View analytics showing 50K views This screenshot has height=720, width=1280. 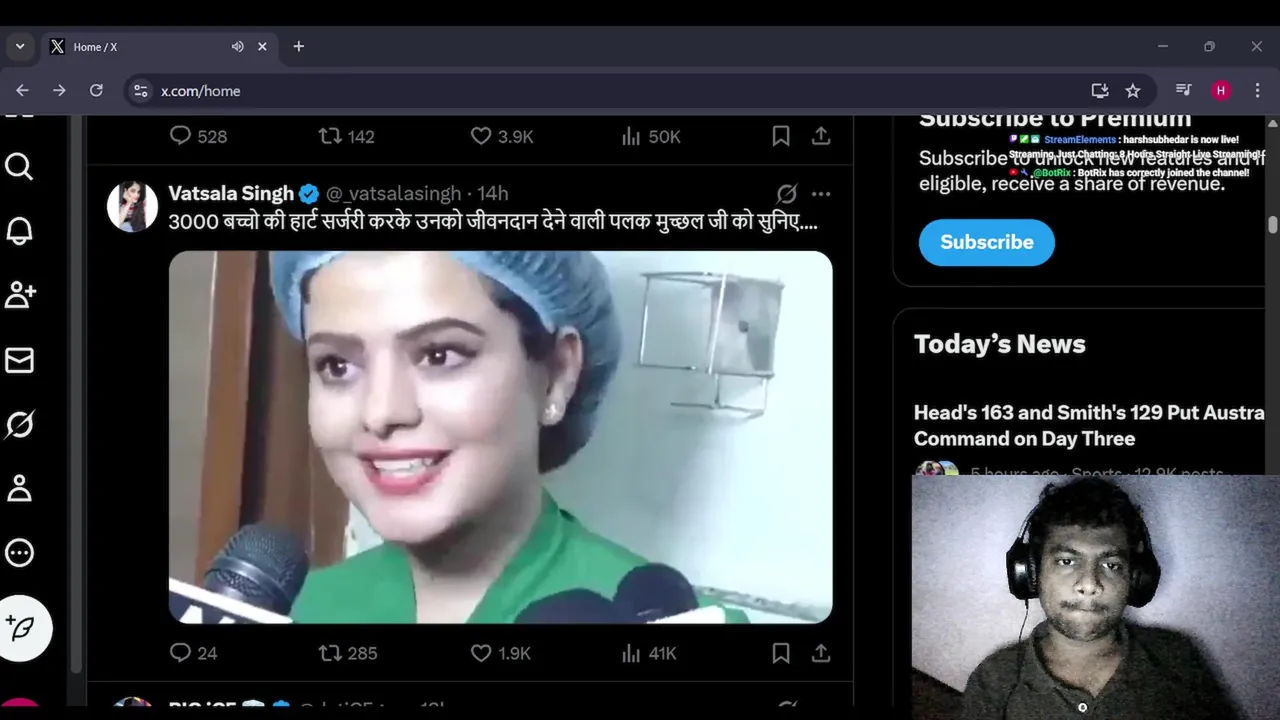(650, 136)
